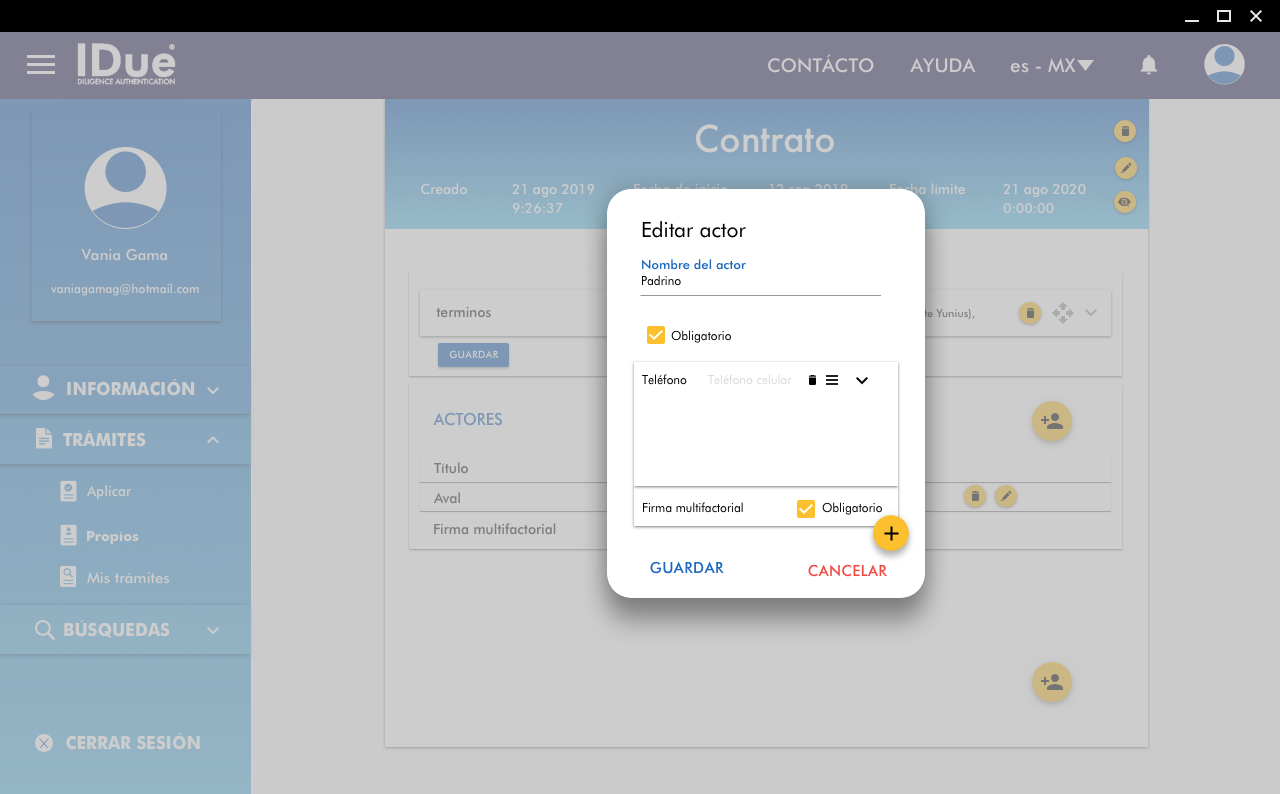Viewport: 1280px width, 794px height.
Task: Open the hamburger menu in header
Action: coord(41,65)
